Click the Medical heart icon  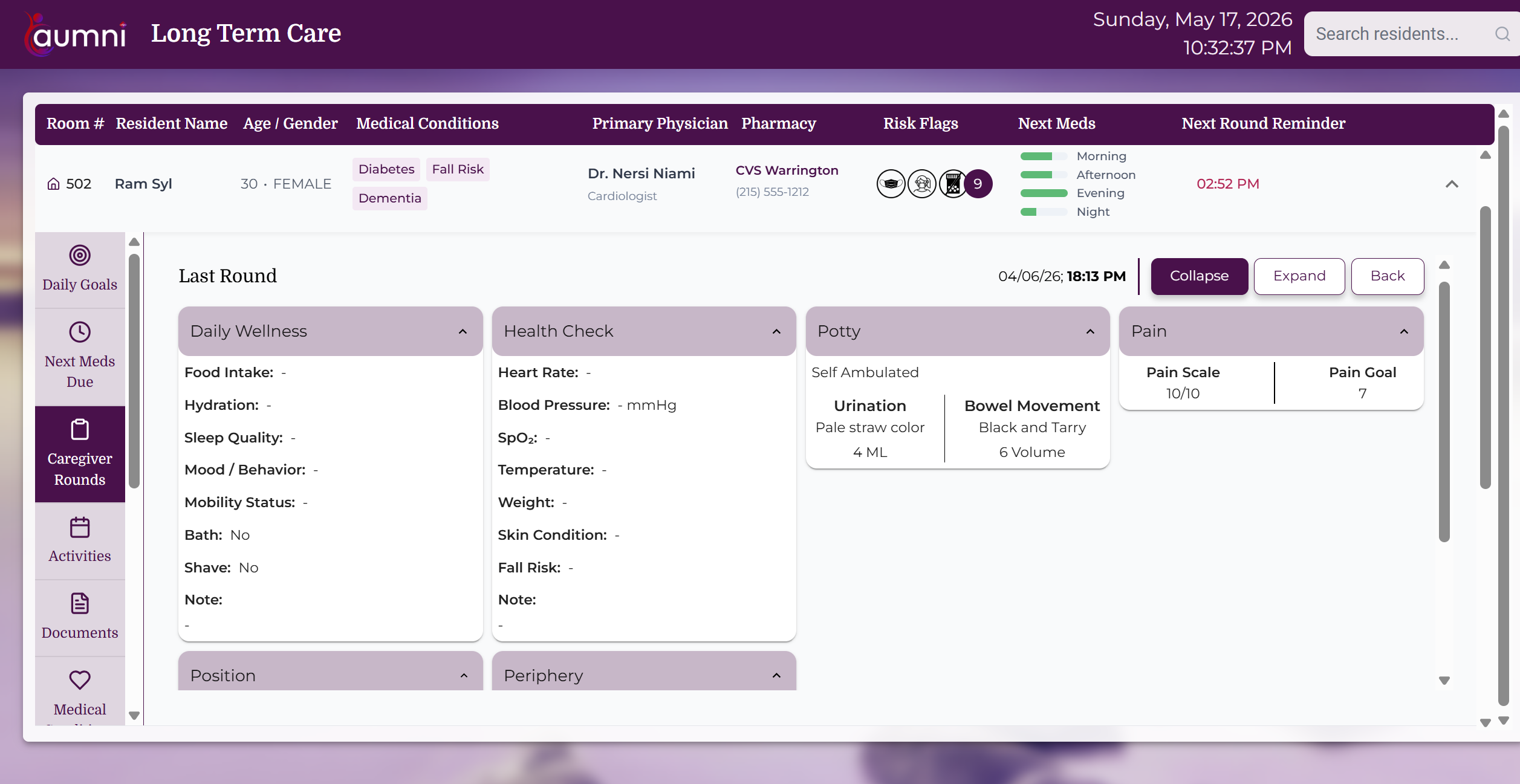pos(80,680)
